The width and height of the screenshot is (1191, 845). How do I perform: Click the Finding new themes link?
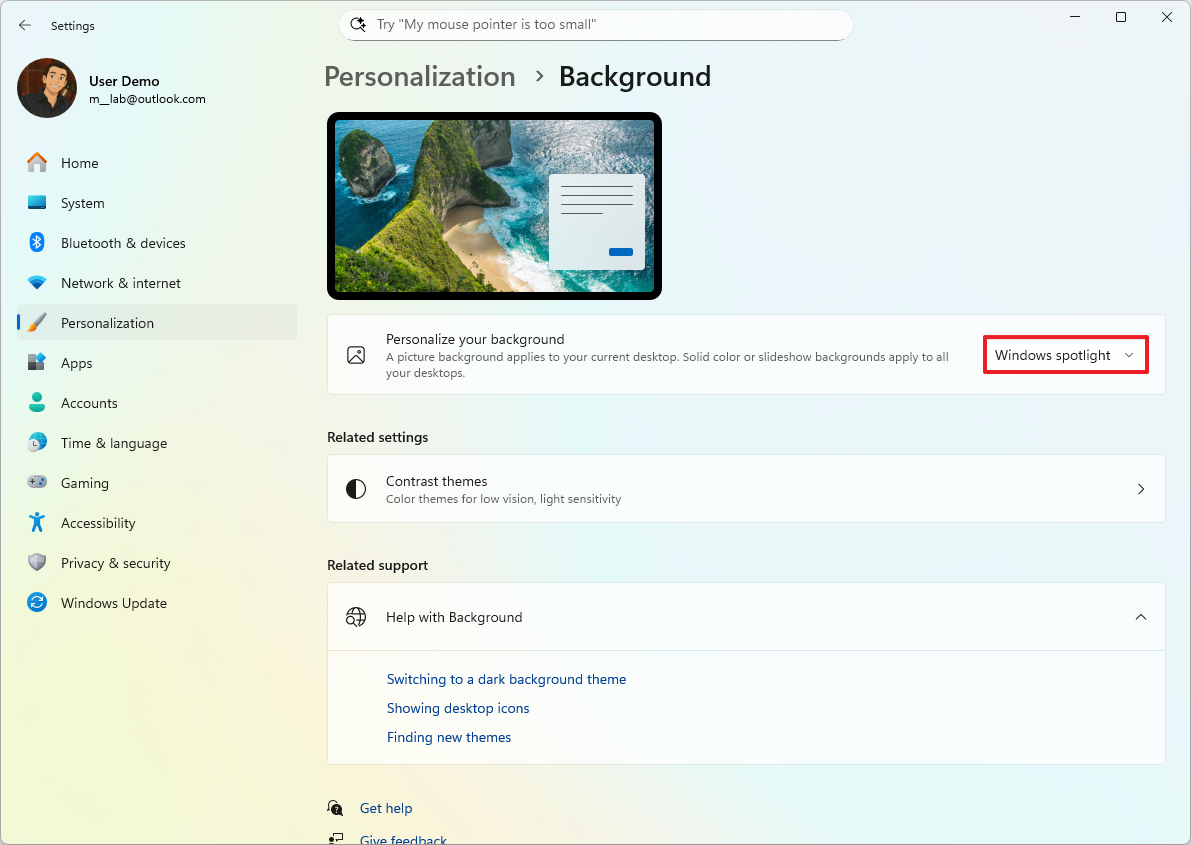tap(449, 737)
